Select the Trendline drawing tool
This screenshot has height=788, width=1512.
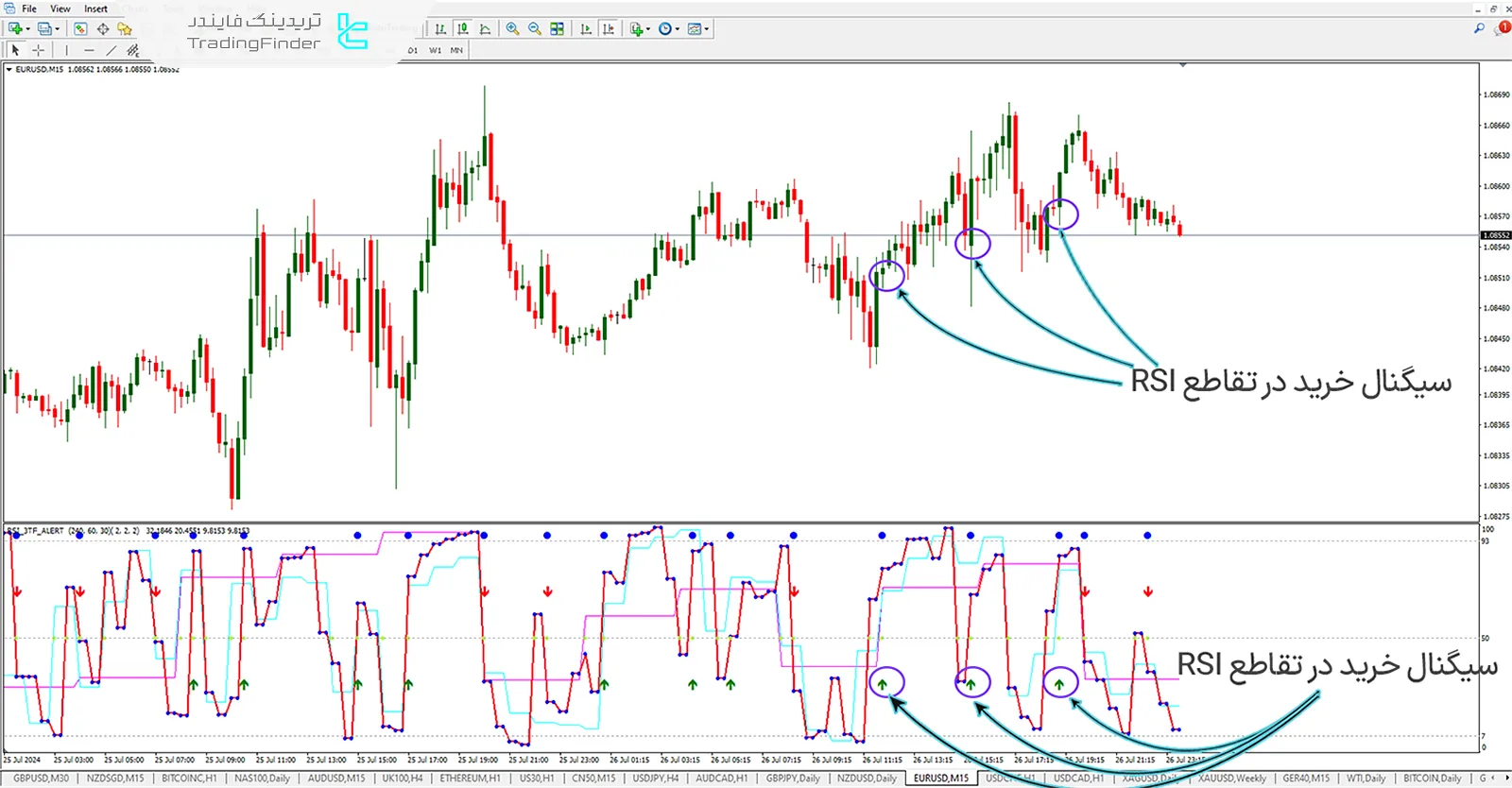[112, 50]
